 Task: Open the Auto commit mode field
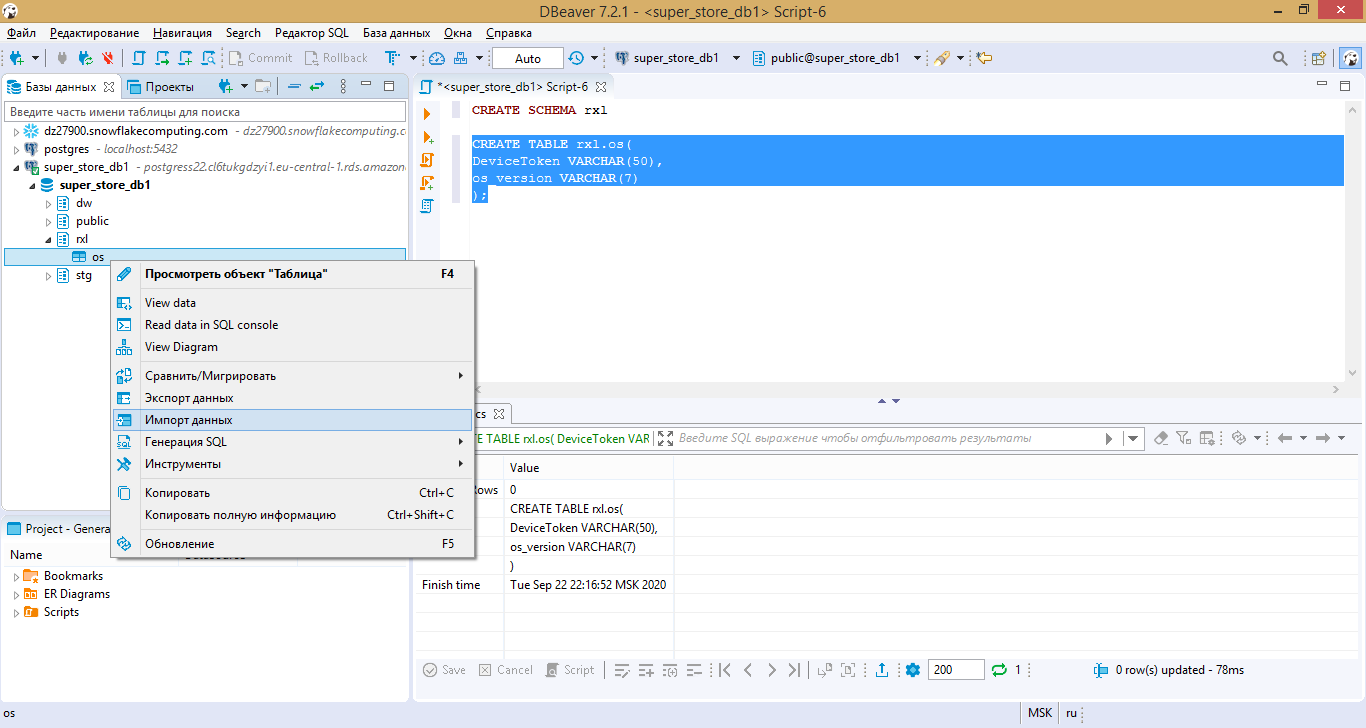coord(528,58)
